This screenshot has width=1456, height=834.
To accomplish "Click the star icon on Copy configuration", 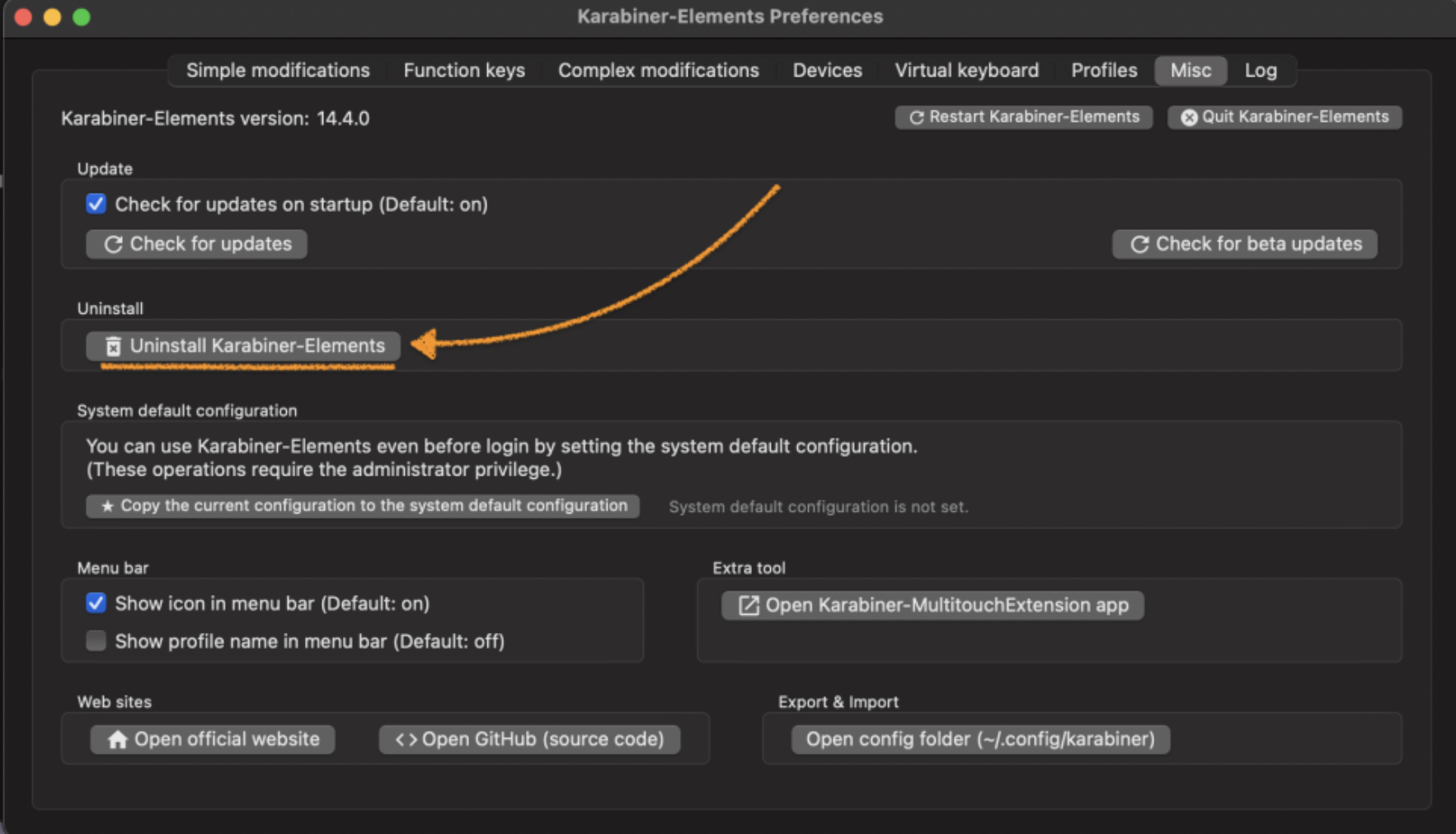I will coord(107,506).
